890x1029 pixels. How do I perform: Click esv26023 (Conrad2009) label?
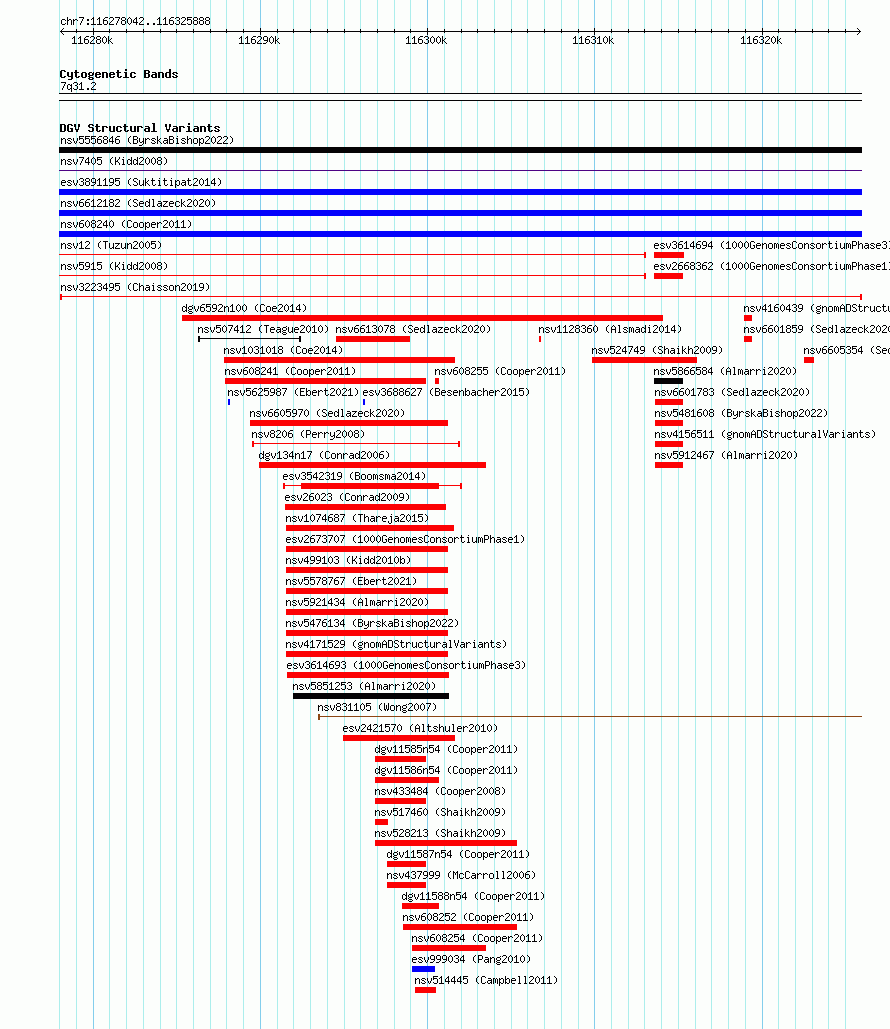click(x=347, y=497)
